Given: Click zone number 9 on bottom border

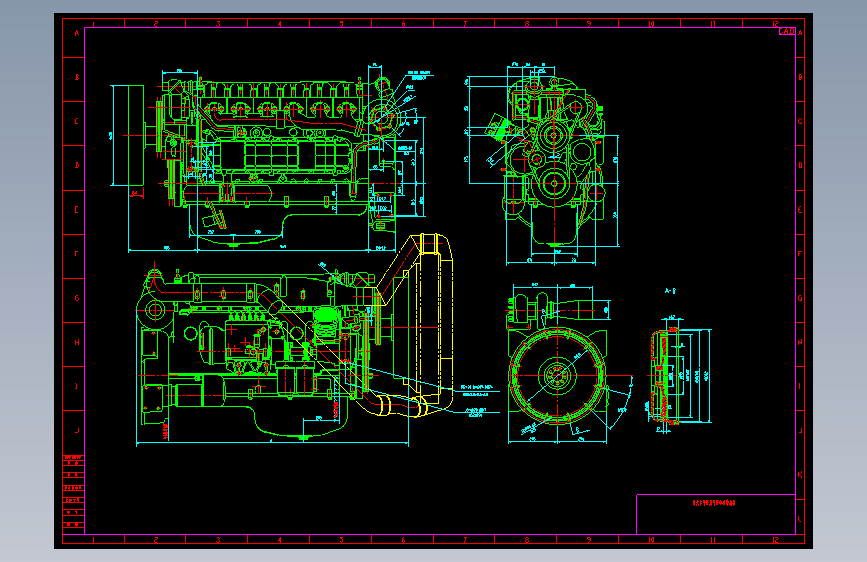Looking at the screenshot, I should pyautogui.click(x=589, y=540).
